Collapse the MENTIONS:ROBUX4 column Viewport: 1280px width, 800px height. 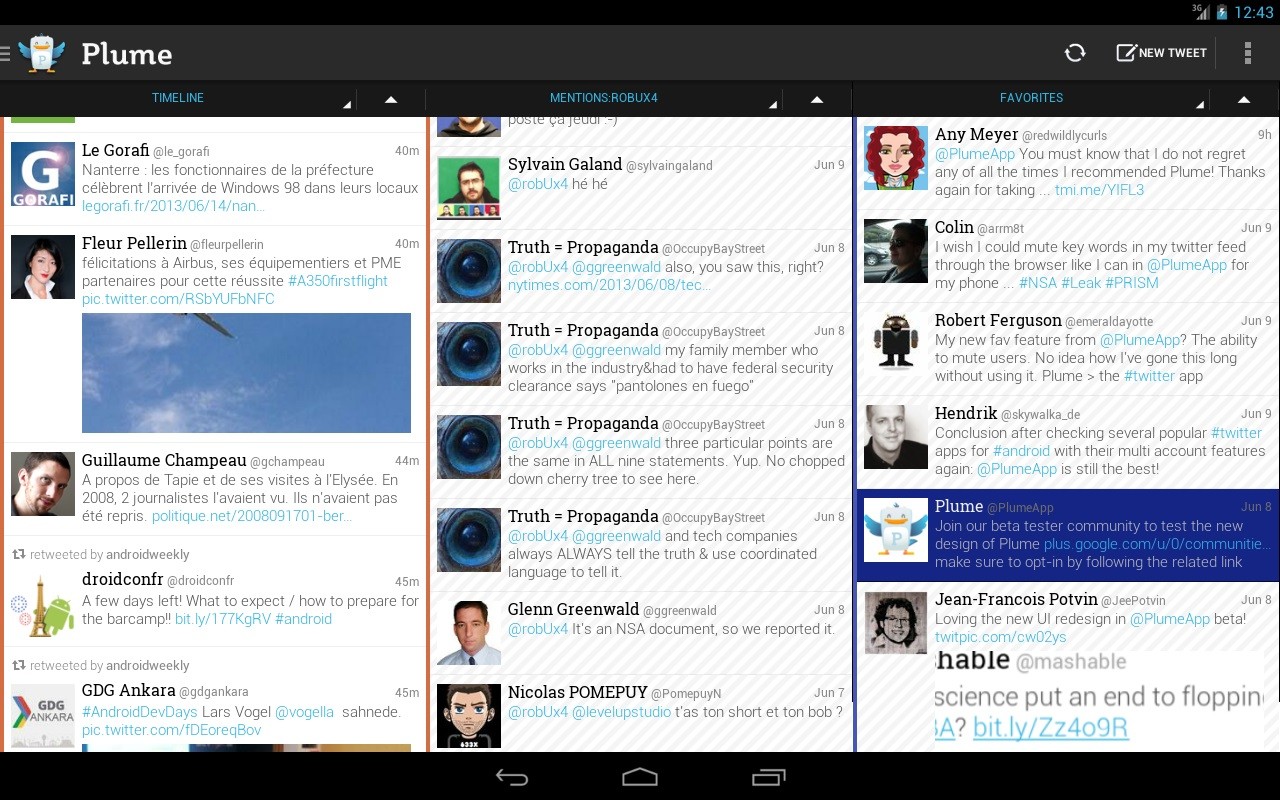(x=817, y=99)
